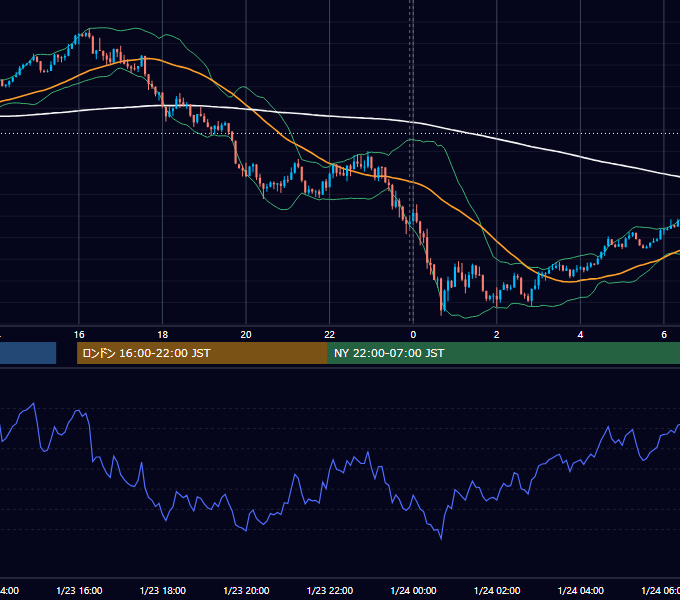Click the 1/23 18:00 time label
The image size is (680, 600).
(163, 590)
